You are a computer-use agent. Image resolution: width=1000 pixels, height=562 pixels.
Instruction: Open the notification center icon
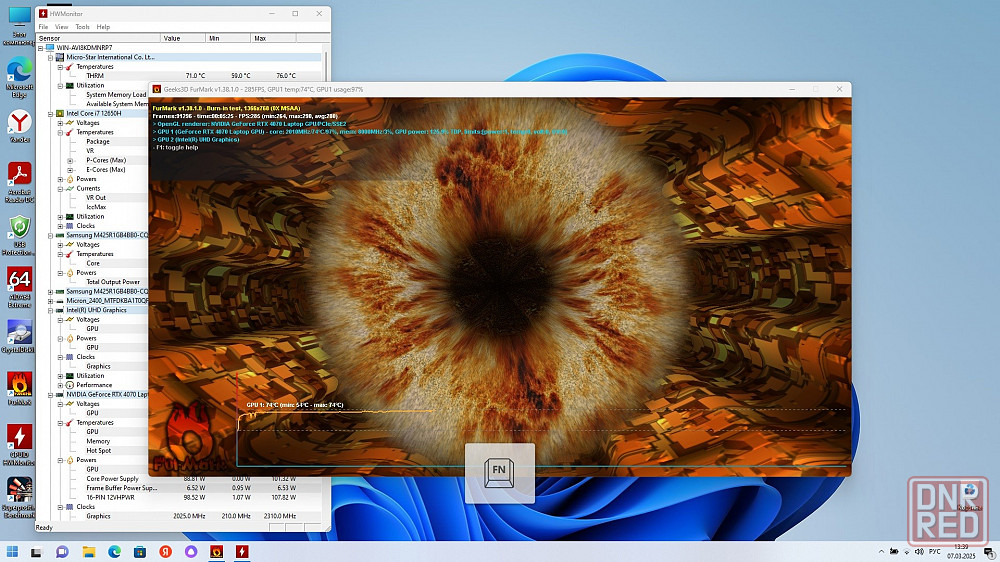(989, 552)
